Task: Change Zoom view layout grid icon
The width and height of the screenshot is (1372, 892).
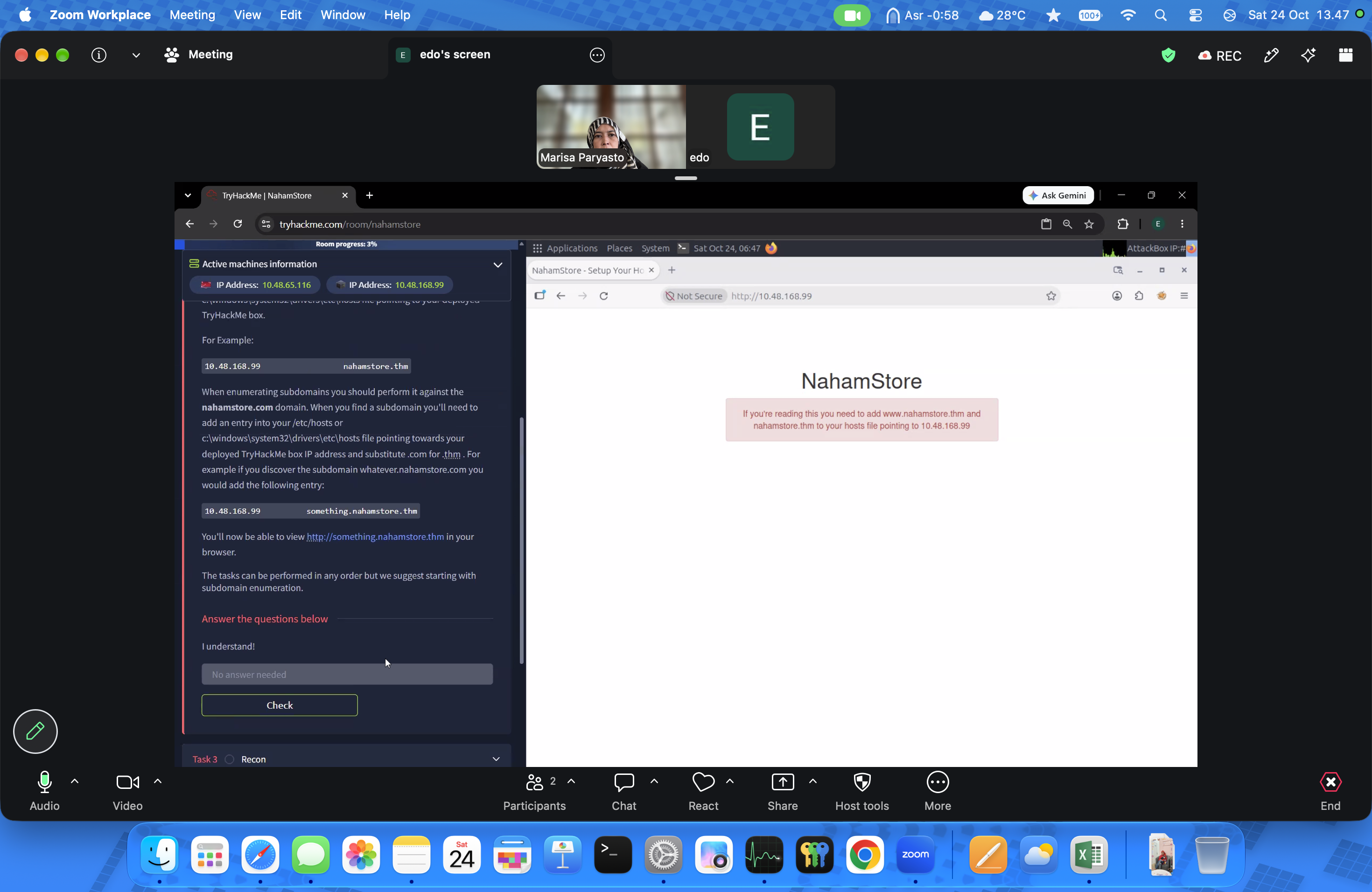Action: 1345,55
